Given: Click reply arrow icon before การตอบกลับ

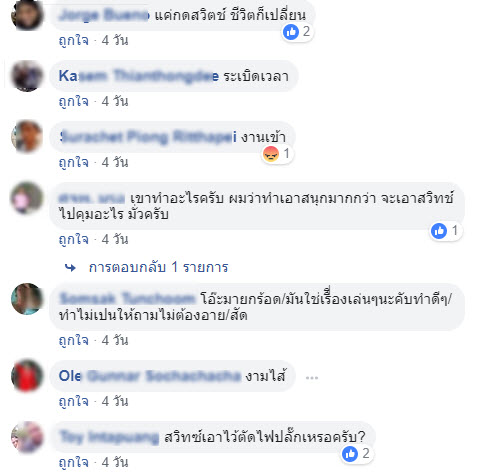Looking at the screenshot, I should click(x=70, y=267).
